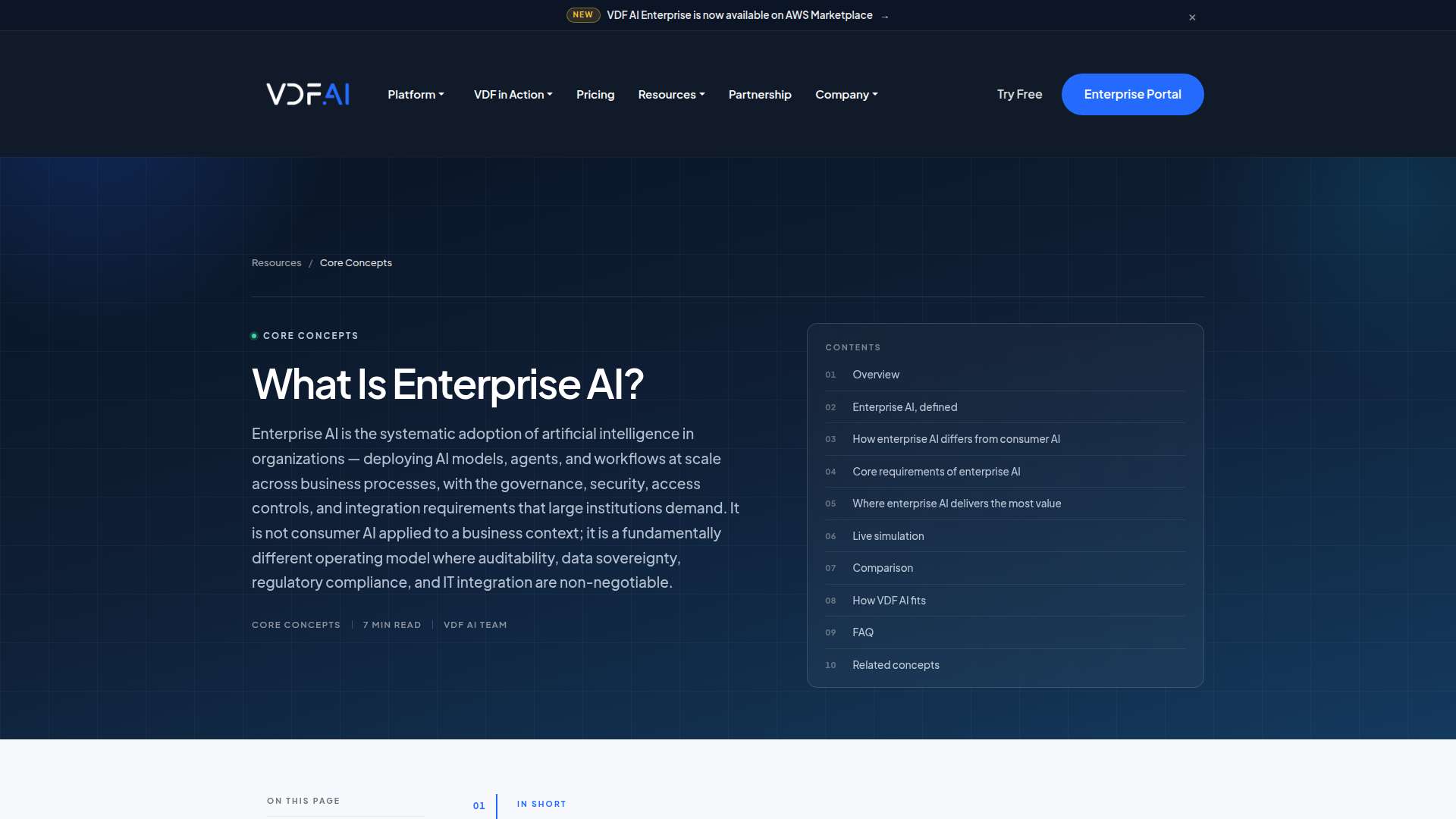Open the Enterprise Portal button
Viewport: 1456px width, 819px height.
click(1132, 94)
